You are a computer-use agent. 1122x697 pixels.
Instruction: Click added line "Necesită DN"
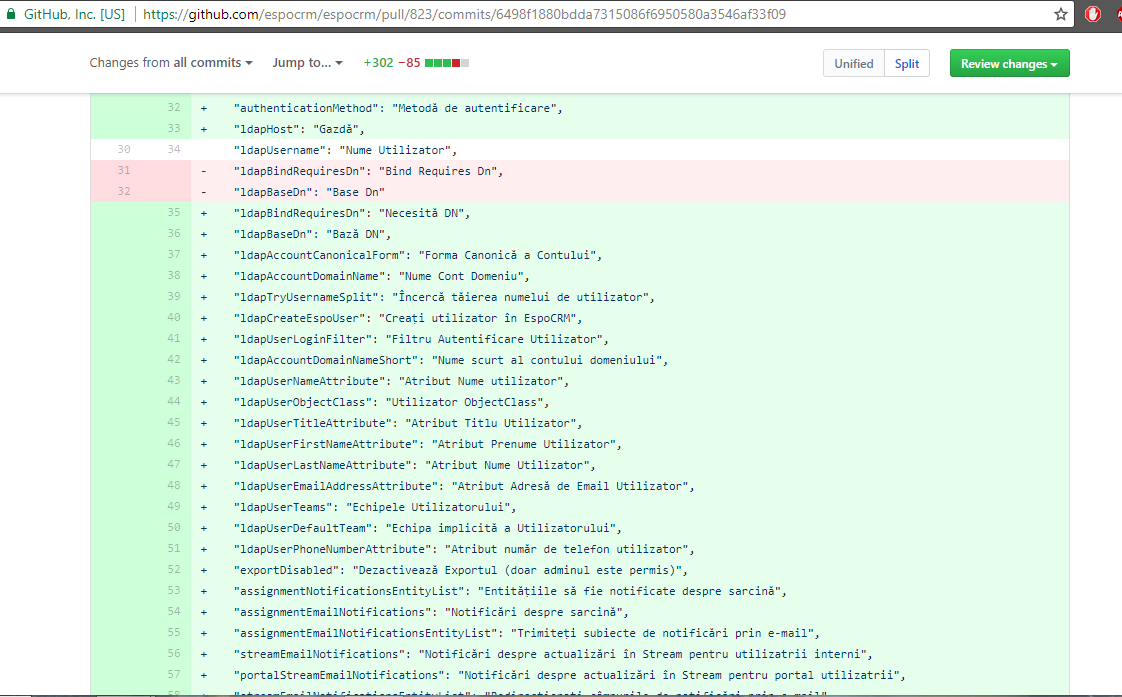[x=351, y=213]
